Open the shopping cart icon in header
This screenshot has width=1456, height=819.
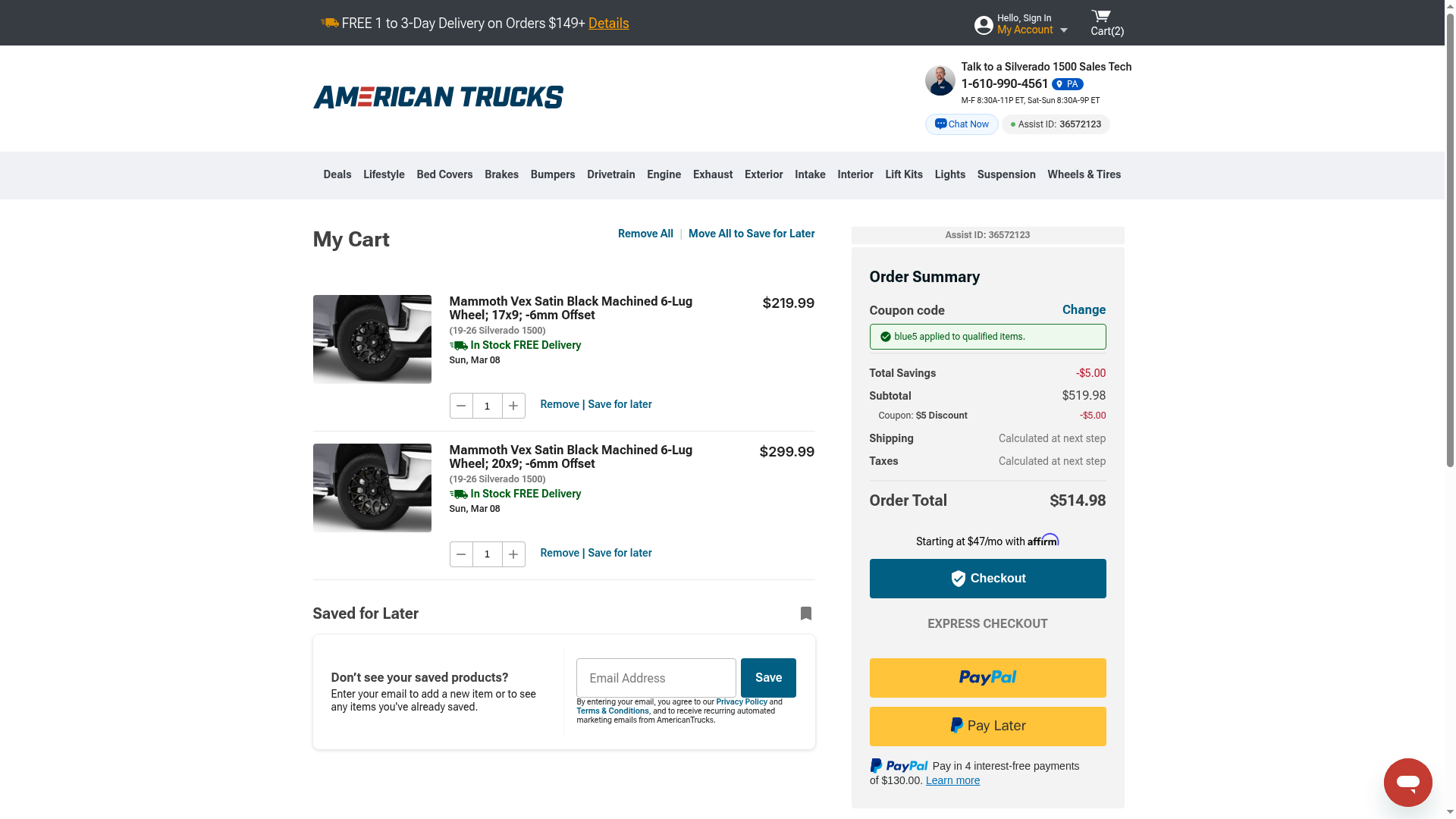1101,17
